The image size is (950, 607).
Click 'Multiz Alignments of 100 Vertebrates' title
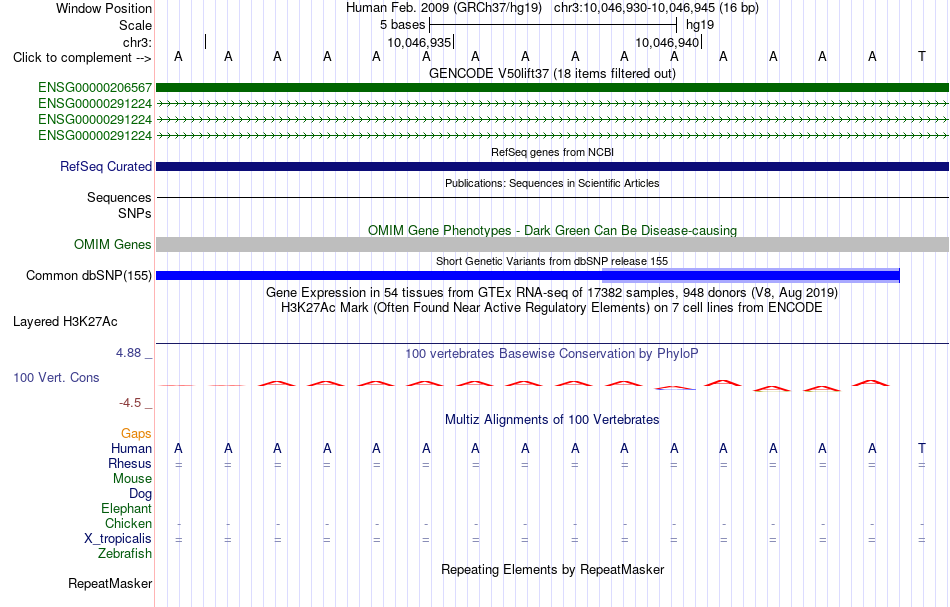pyautogui.click(x=552, y=419)
